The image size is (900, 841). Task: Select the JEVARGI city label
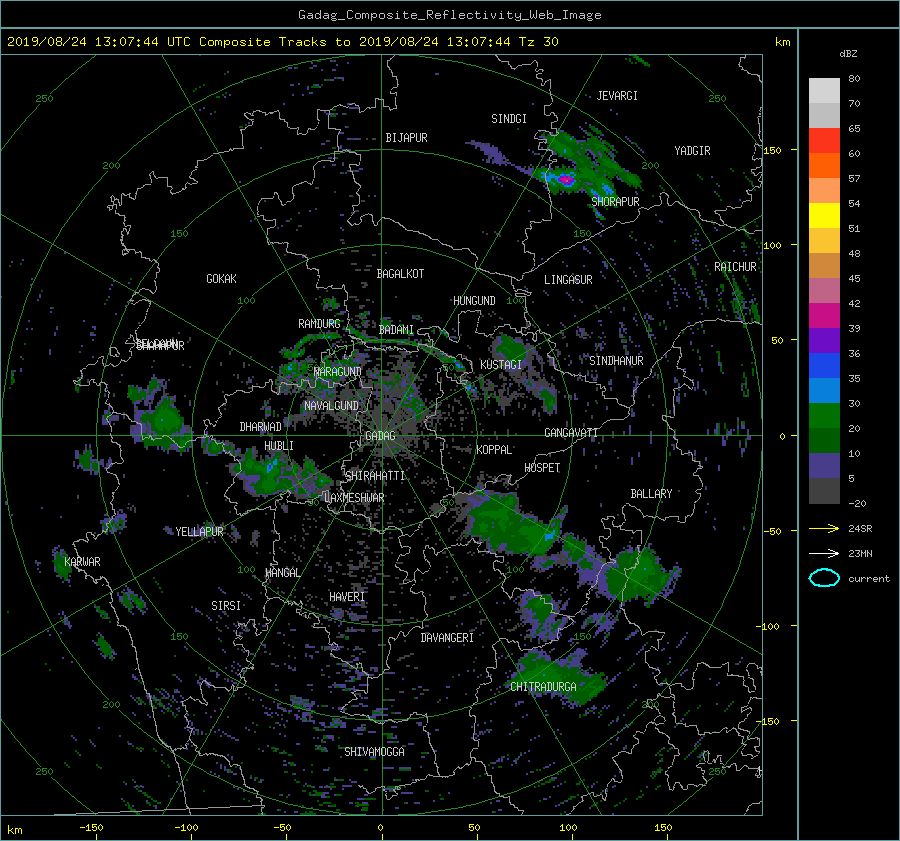tap(617, 96)
